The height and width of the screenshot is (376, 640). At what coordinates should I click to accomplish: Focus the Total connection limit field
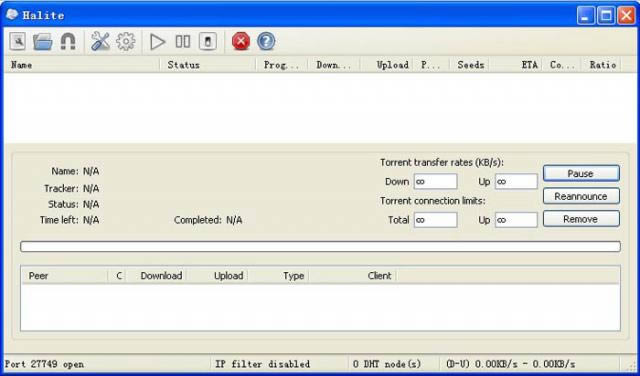(x=436, y=220)
